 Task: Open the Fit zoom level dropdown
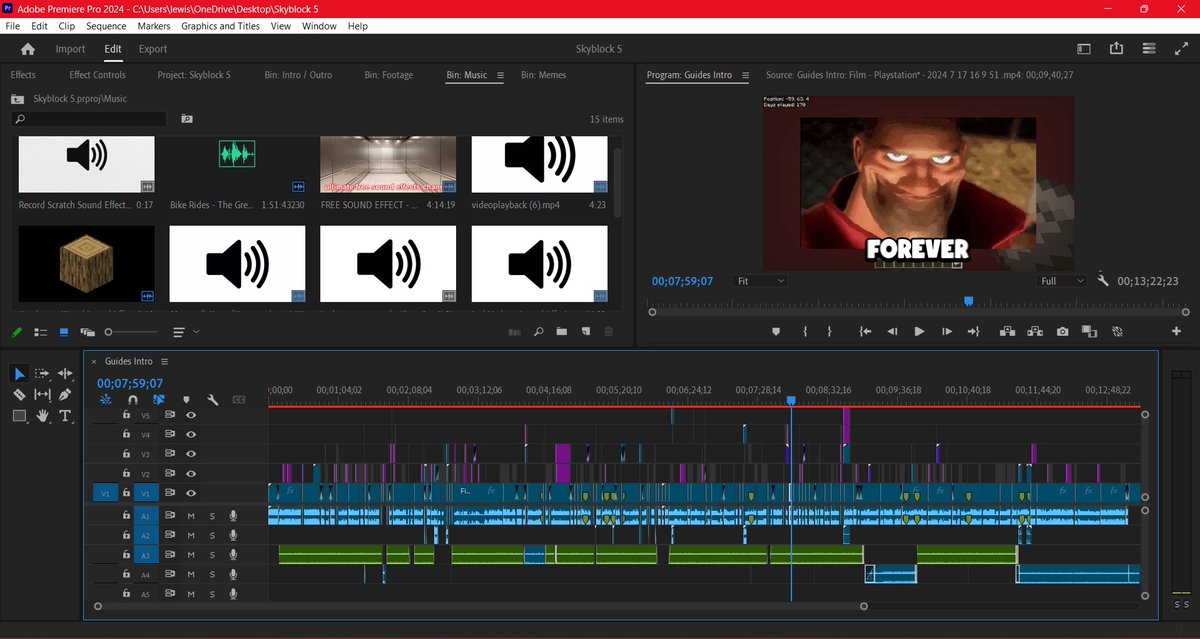[760, 281]
